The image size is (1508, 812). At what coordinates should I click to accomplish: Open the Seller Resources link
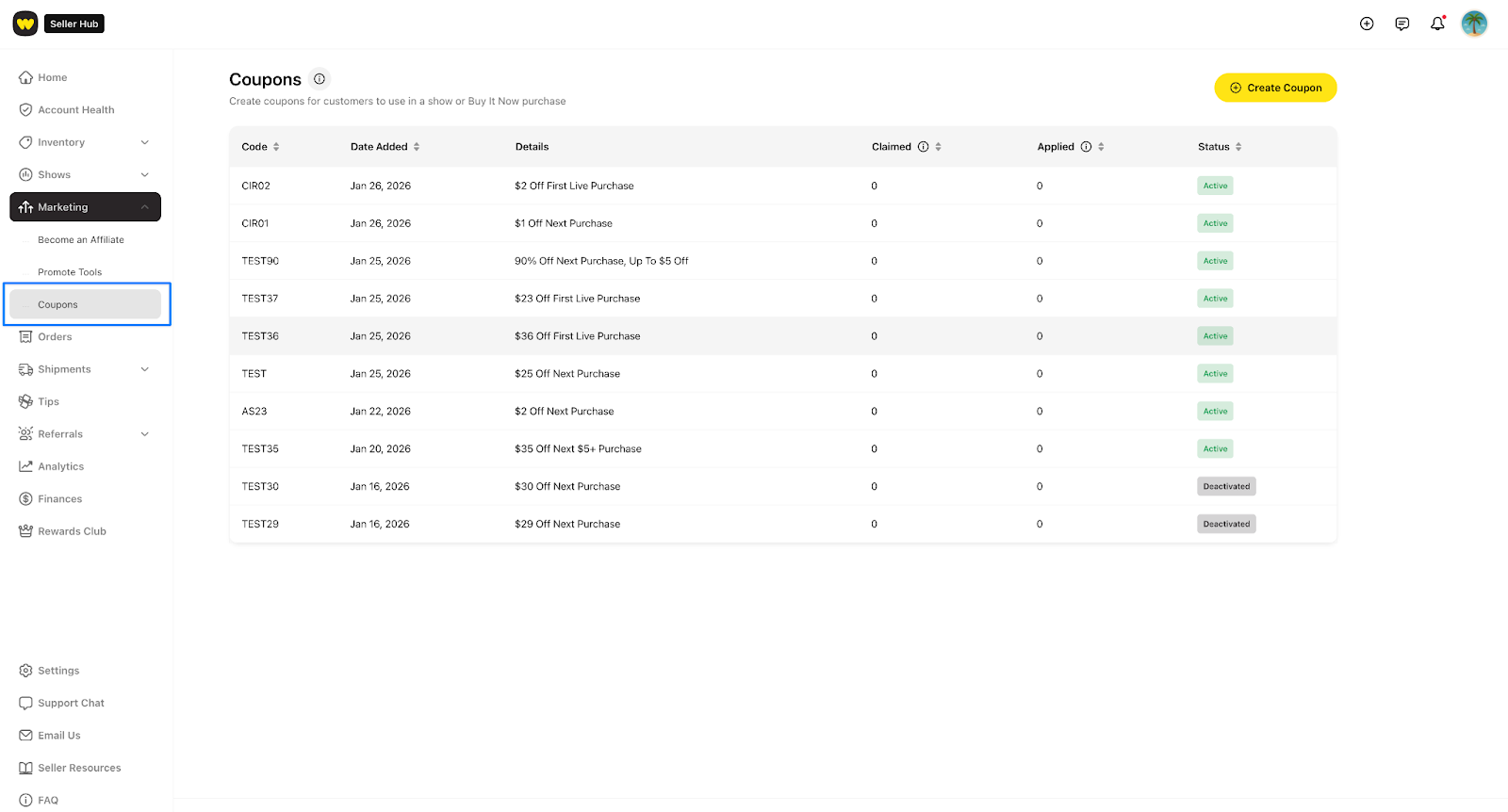(x=79, y=768)
